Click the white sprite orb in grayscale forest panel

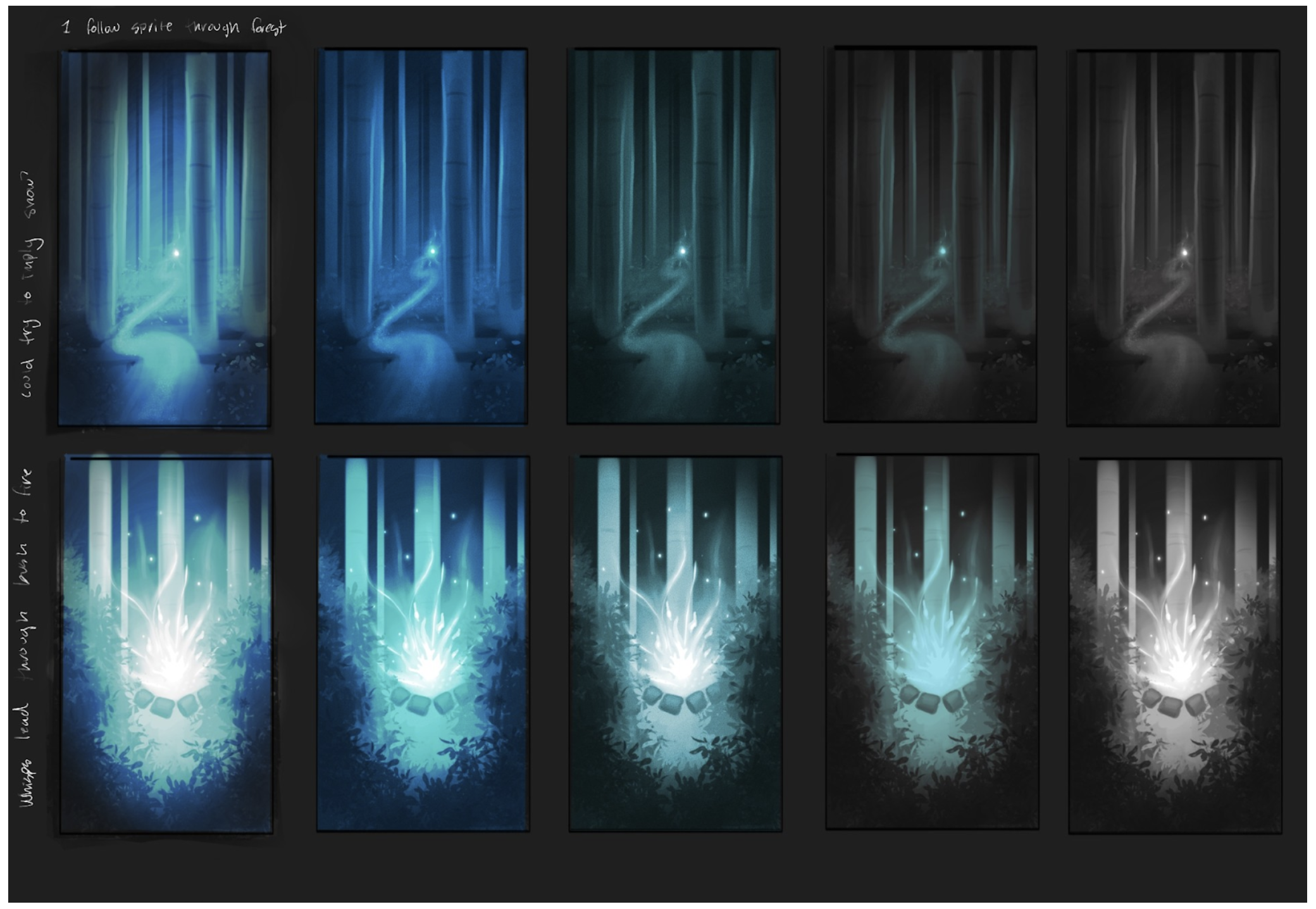tap(1184, 253)
